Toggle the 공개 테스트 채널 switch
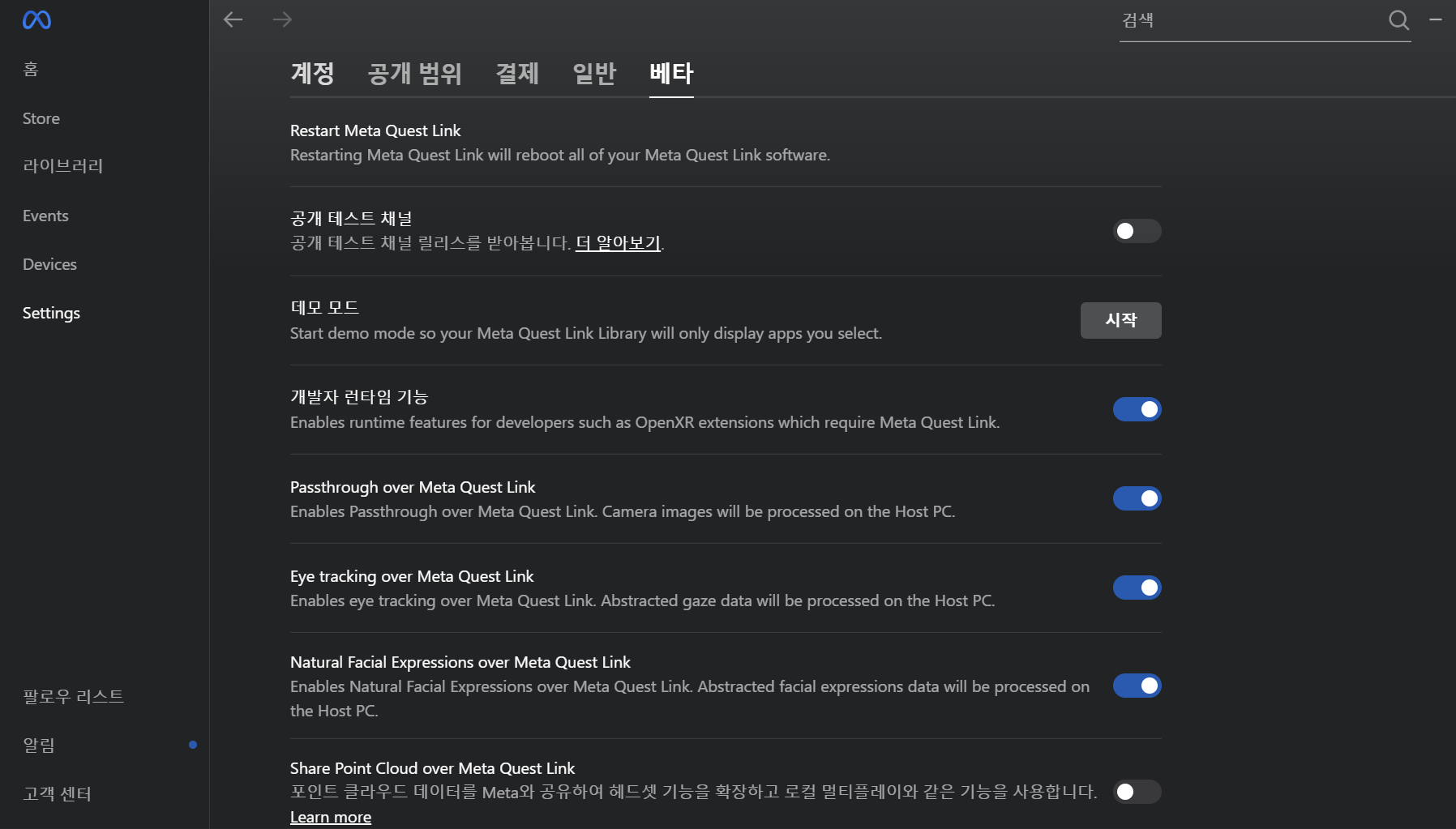The image size is (1456, 829). pyautogui.click(x=1137, y=231)
